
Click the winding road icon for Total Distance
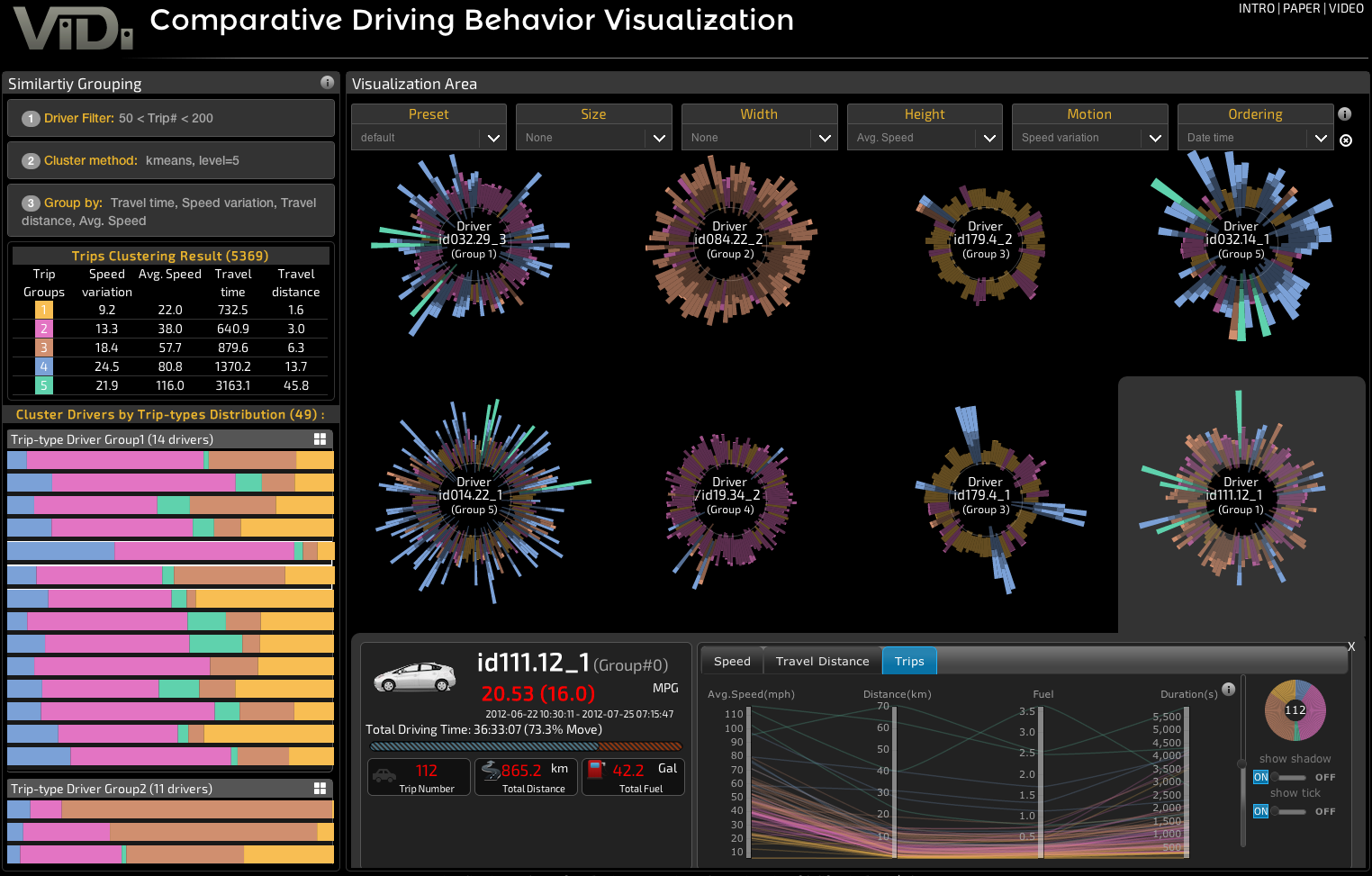(x=491, y=770)
